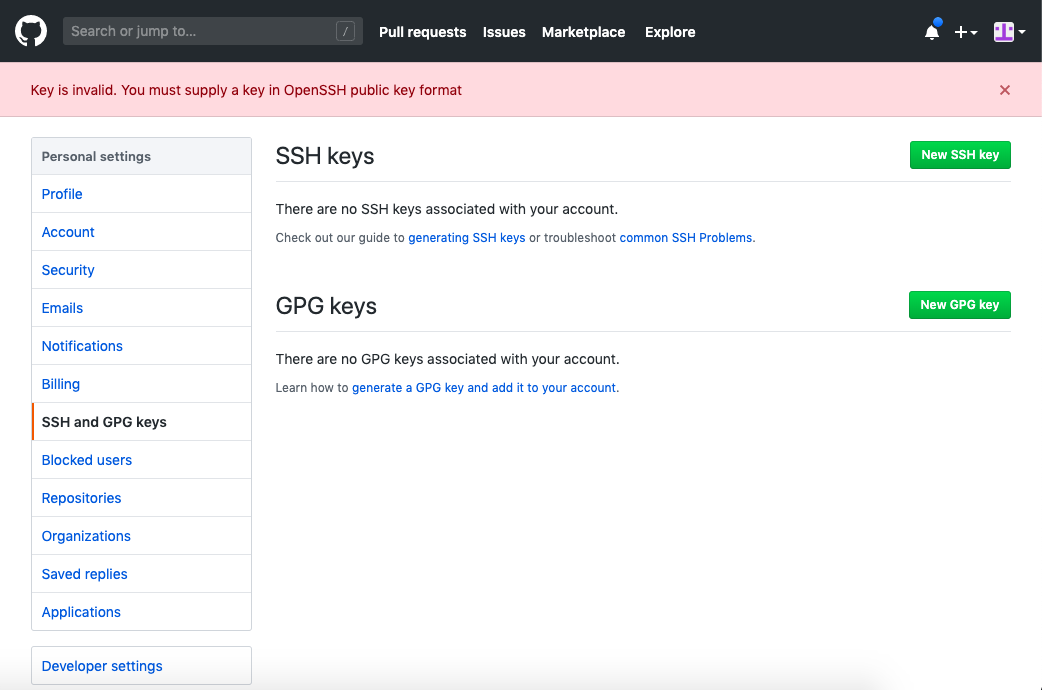Expand the plus create-new dropdown
1042x690 pixels.
(966, 32)
